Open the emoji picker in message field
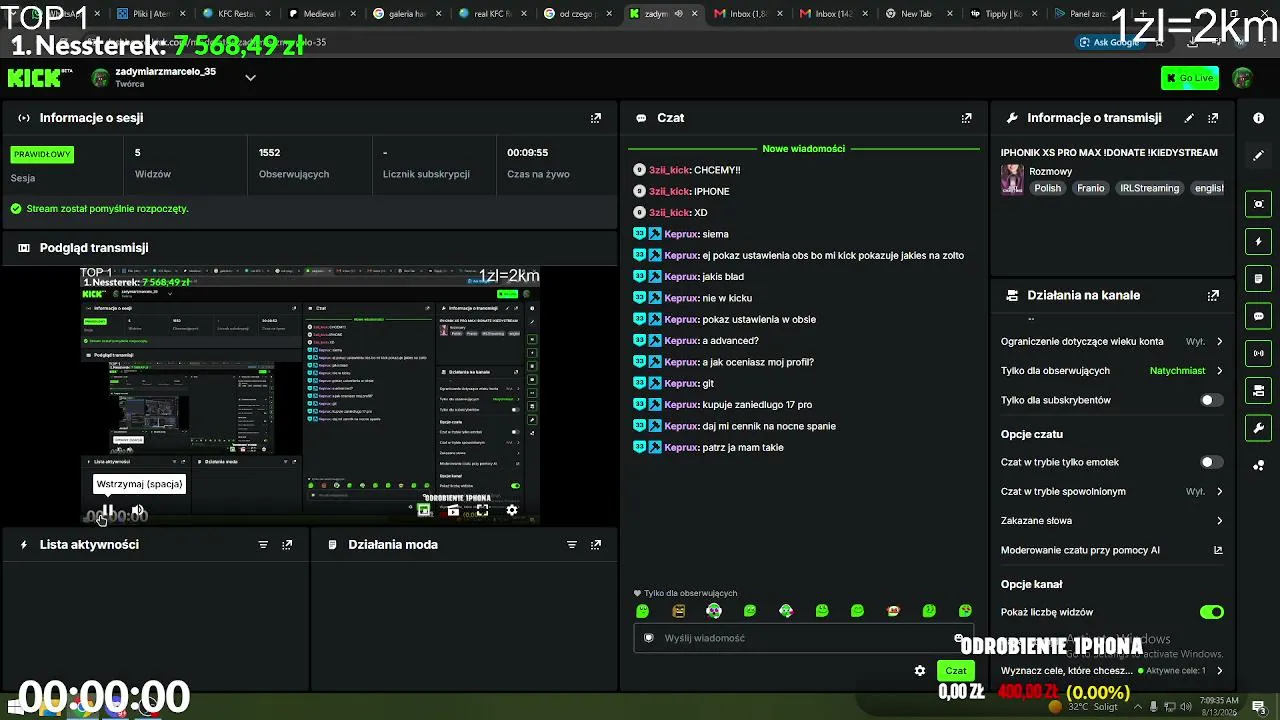Image resolution: width=1280 pixels, height=720 pixels. click(x=957, y=638)
